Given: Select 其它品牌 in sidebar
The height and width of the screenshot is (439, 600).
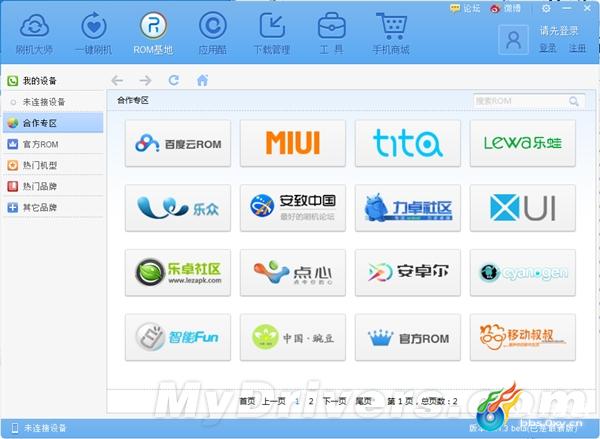Looking at the screenshot, I should (53, 207).
